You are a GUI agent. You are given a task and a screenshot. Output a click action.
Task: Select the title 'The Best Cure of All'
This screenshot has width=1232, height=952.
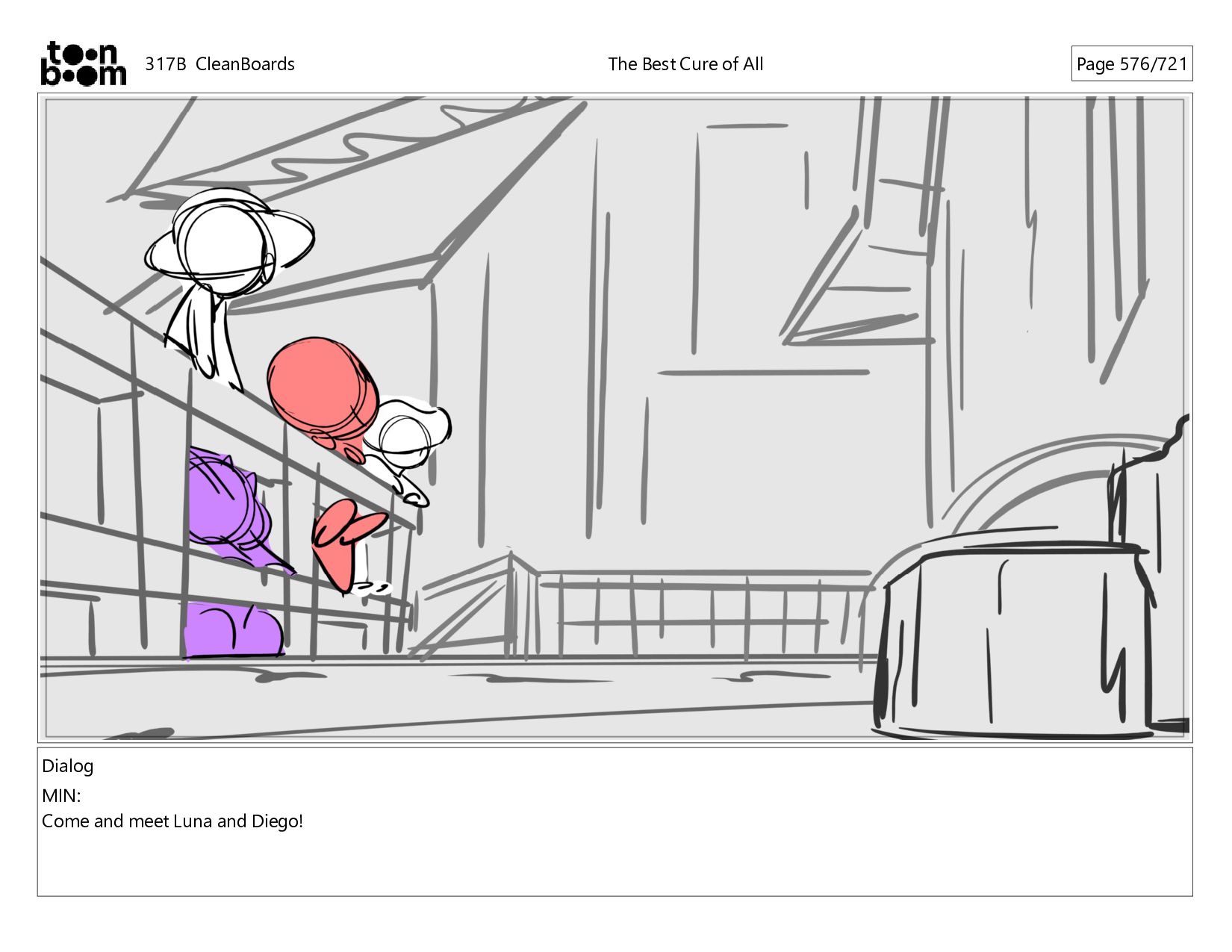(x=685, y=64)
